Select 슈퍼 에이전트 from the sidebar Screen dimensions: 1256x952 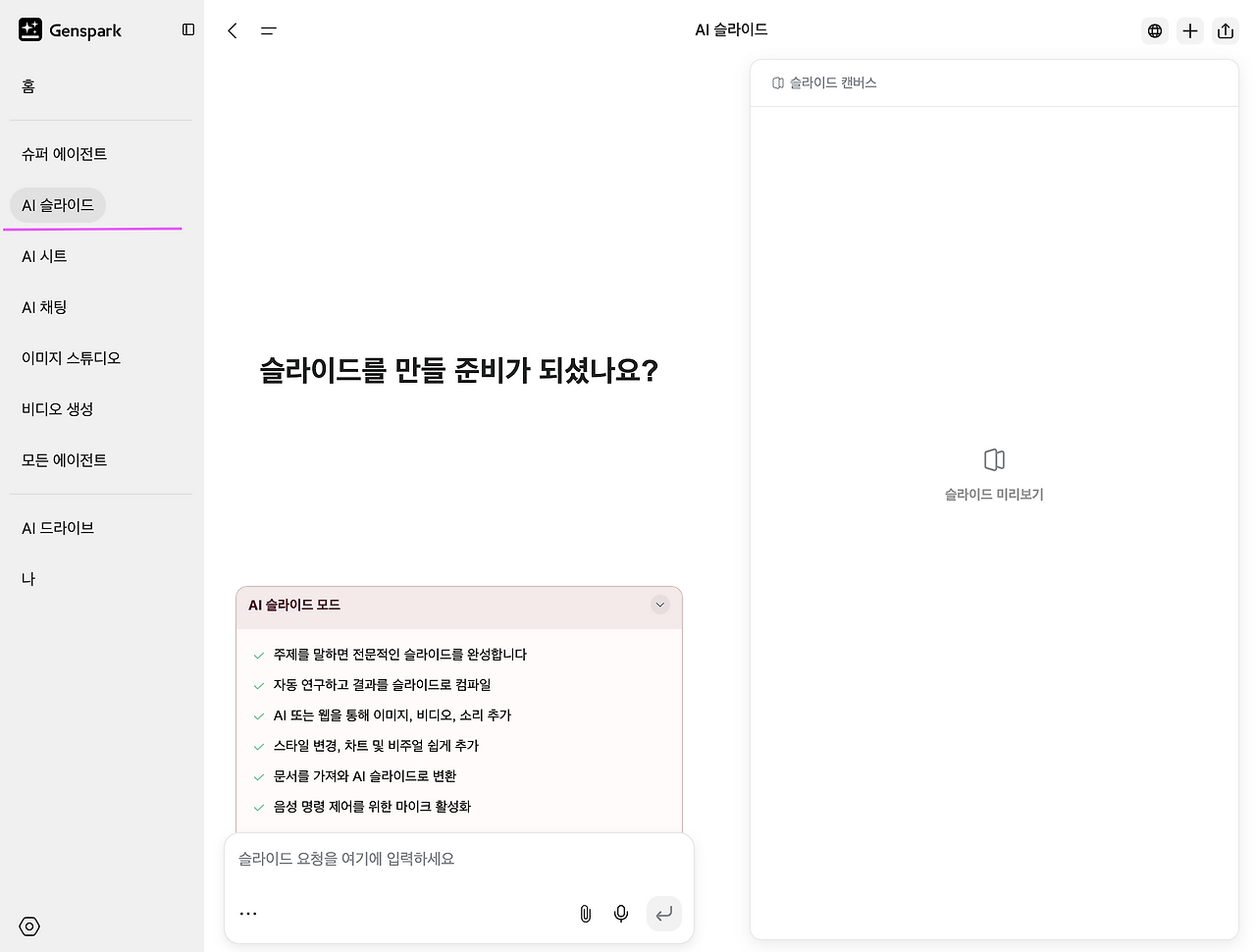tap(64, 153)
